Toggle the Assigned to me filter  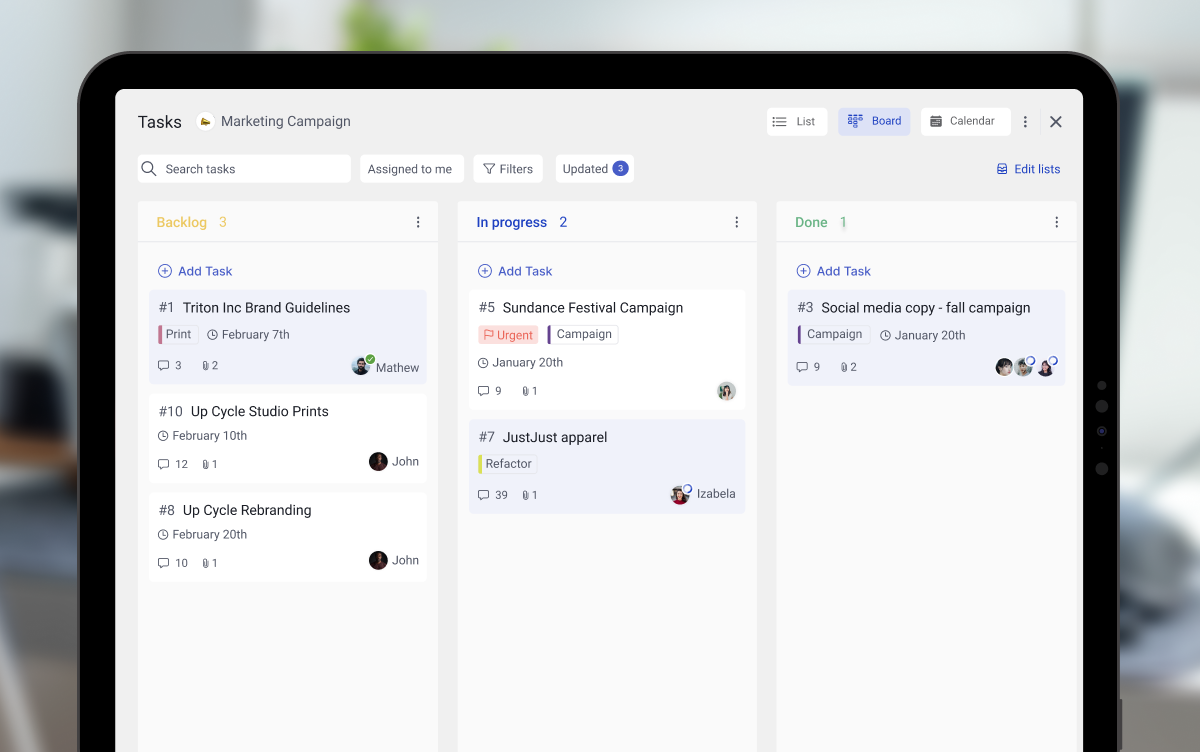point(411,168)
